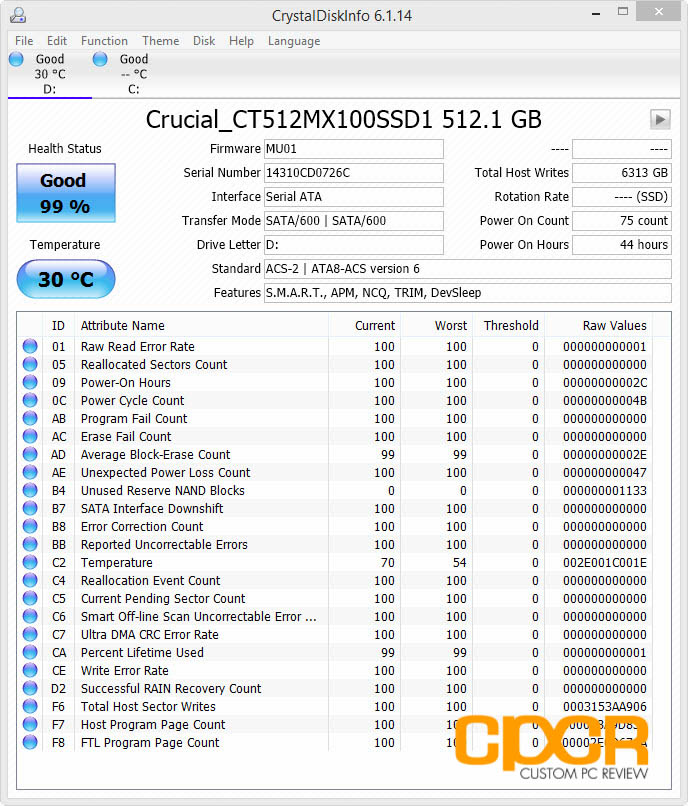Click the status icon for Successful RAIN Recovery Count

pos(30,688)
